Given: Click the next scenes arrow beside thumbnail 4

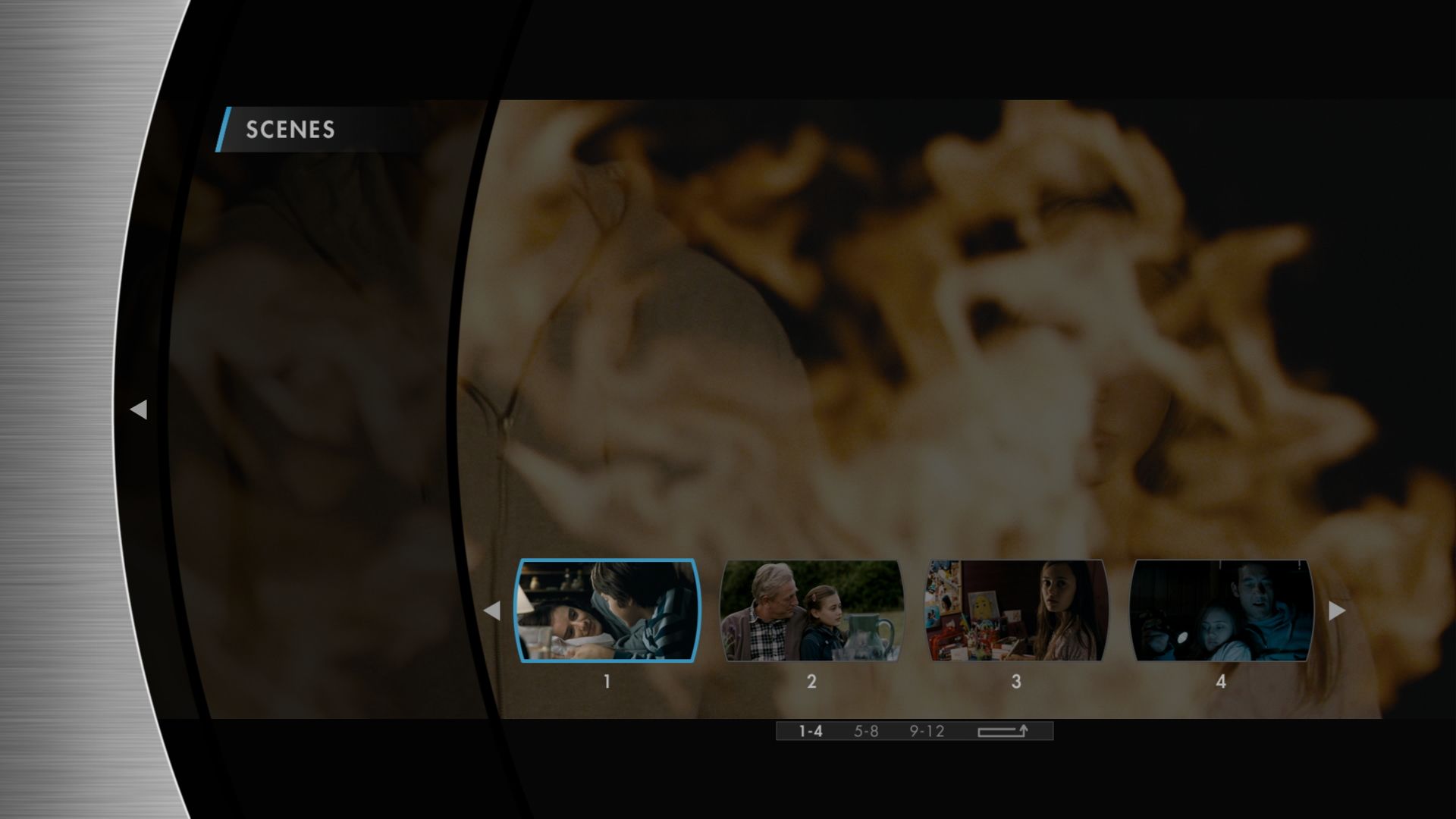Looking at the screenshot, I should click(1337, 610).
